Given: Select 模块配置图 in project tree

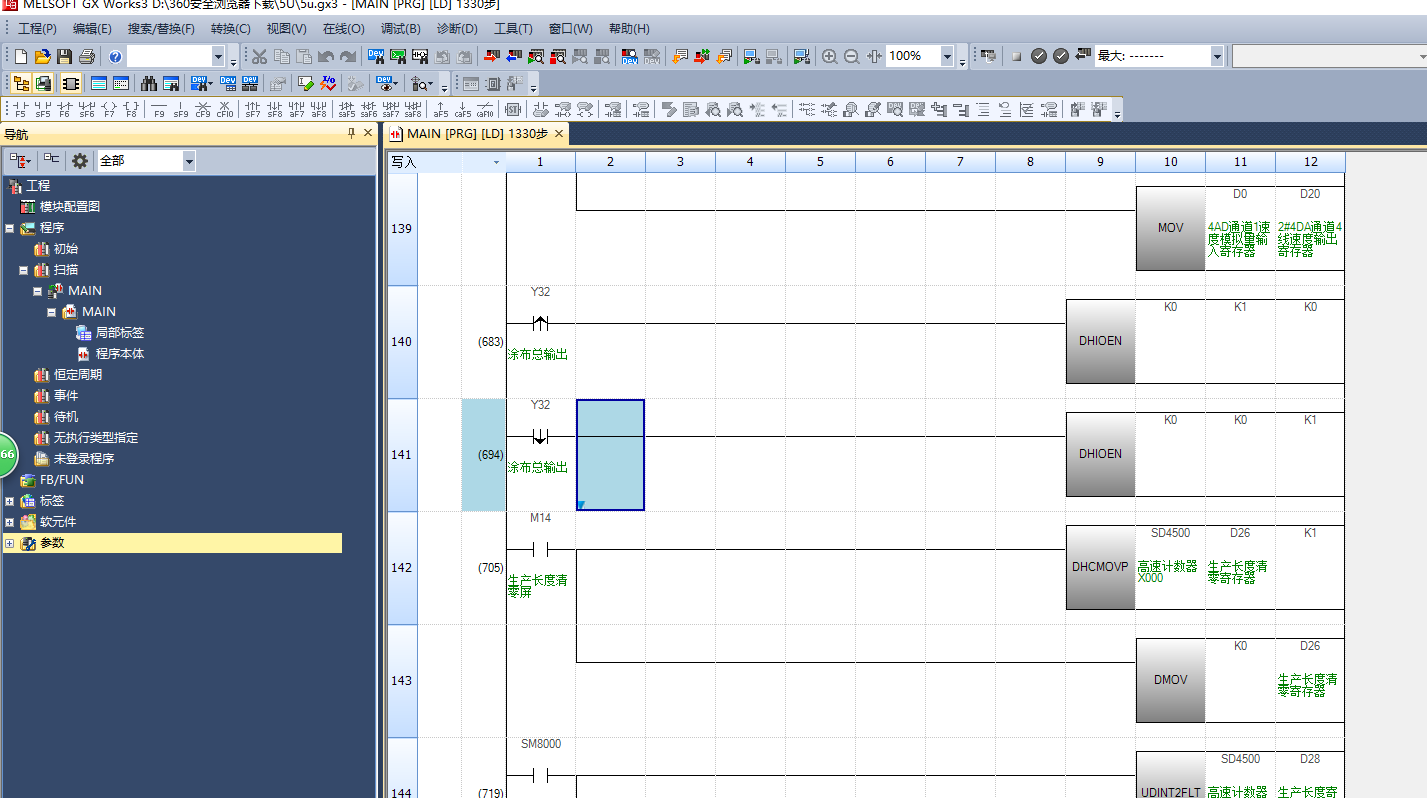Looking at the screenshot, I should [x=69, y=207].
